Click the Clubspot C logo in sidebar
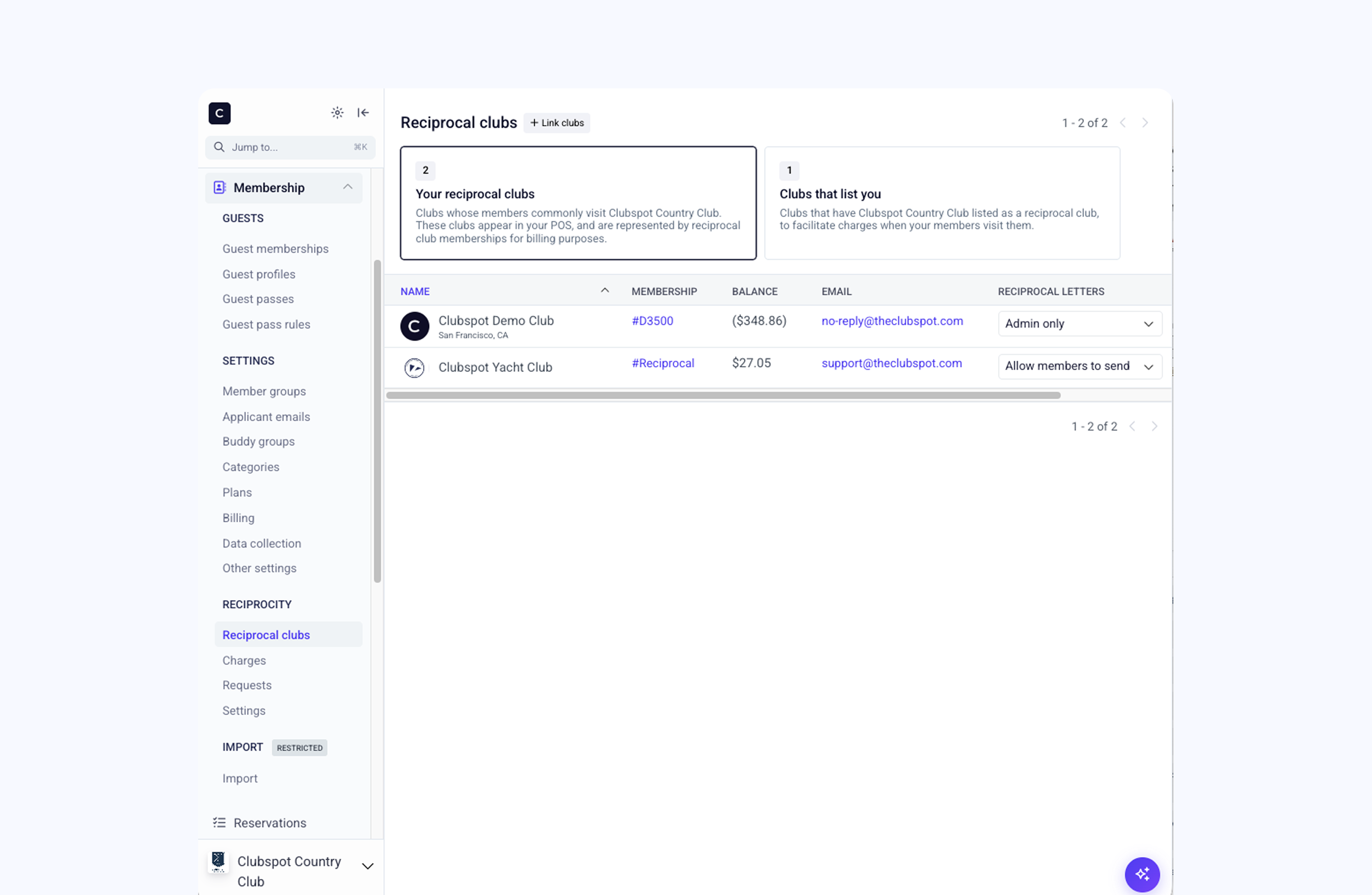Screen dimensions: 1372x895 click(219, 113)
